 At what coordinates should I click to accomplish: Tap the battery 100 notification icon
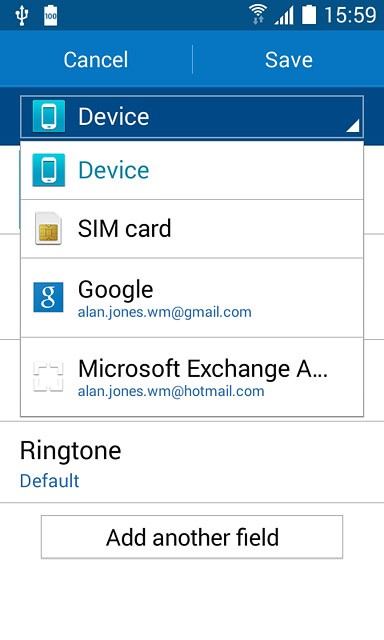pyautogui.click(x=50, y=16)
